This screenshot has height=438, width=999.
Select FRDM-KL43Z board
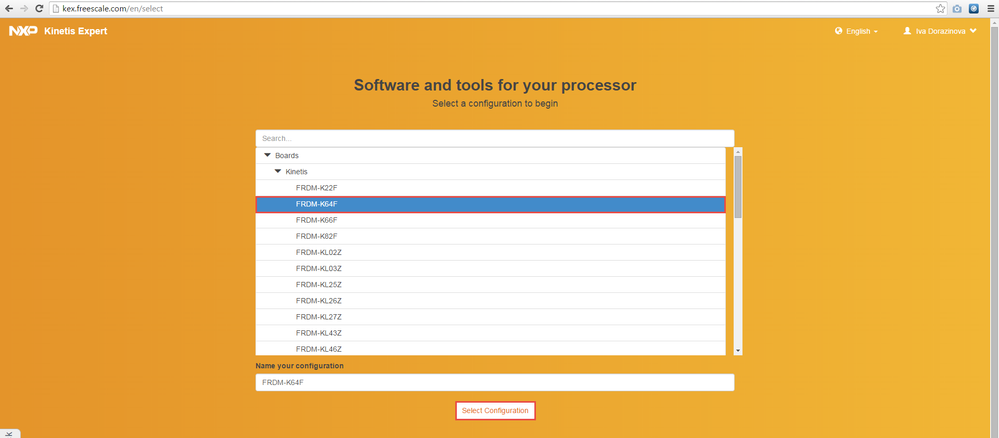pyautogui.click(x=491, y=333)
